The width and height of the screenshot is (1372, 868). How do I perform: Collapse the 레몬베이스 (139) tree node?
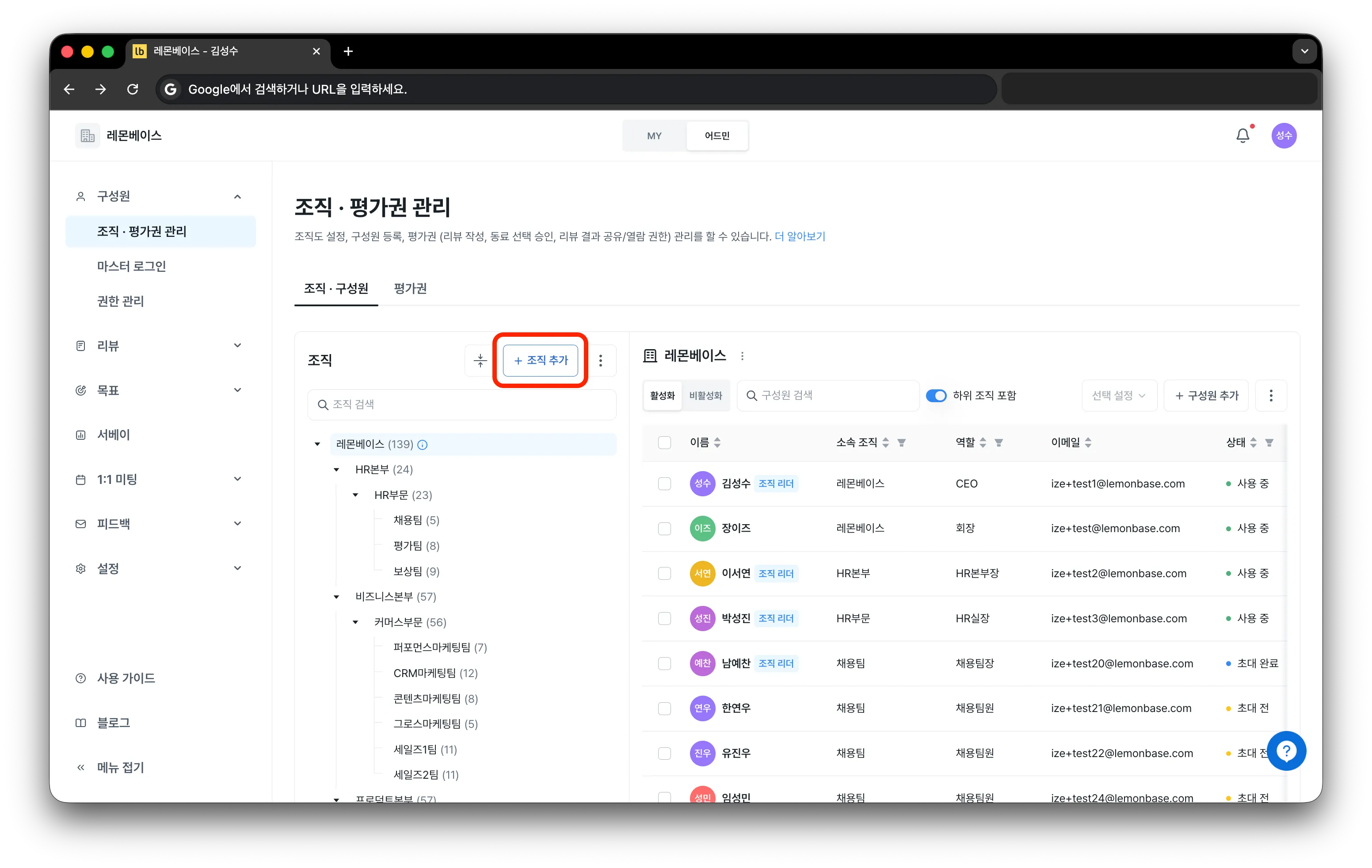pyautogui.click(x=317, y=444)
